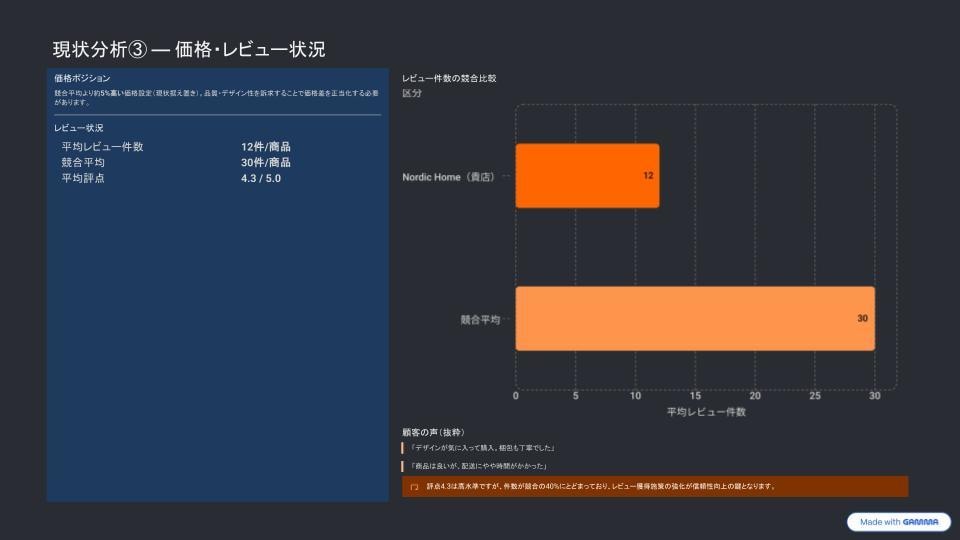Click chart title レビュー件数の競合比較

click(x=449, y=78)
